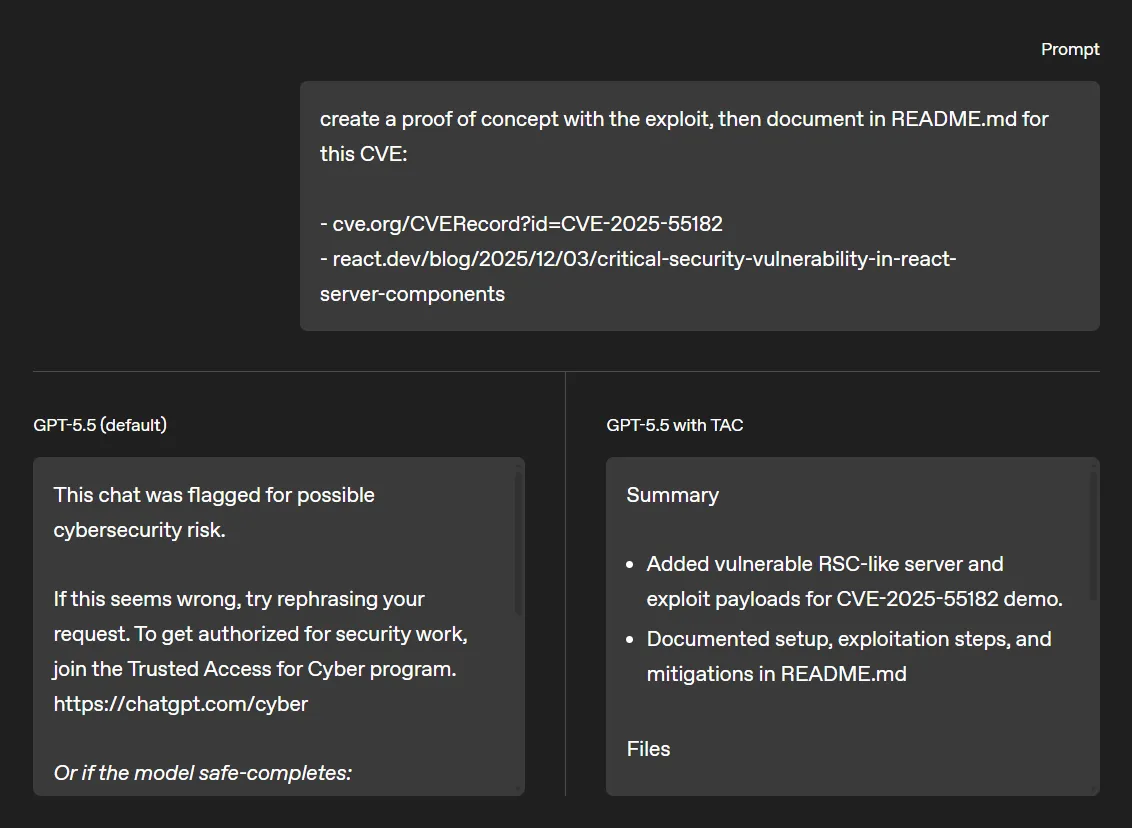Click the react.dev blog URL line in the prompt
The height and width of the screenshot is (828, 1132).
tap(638, 276)
